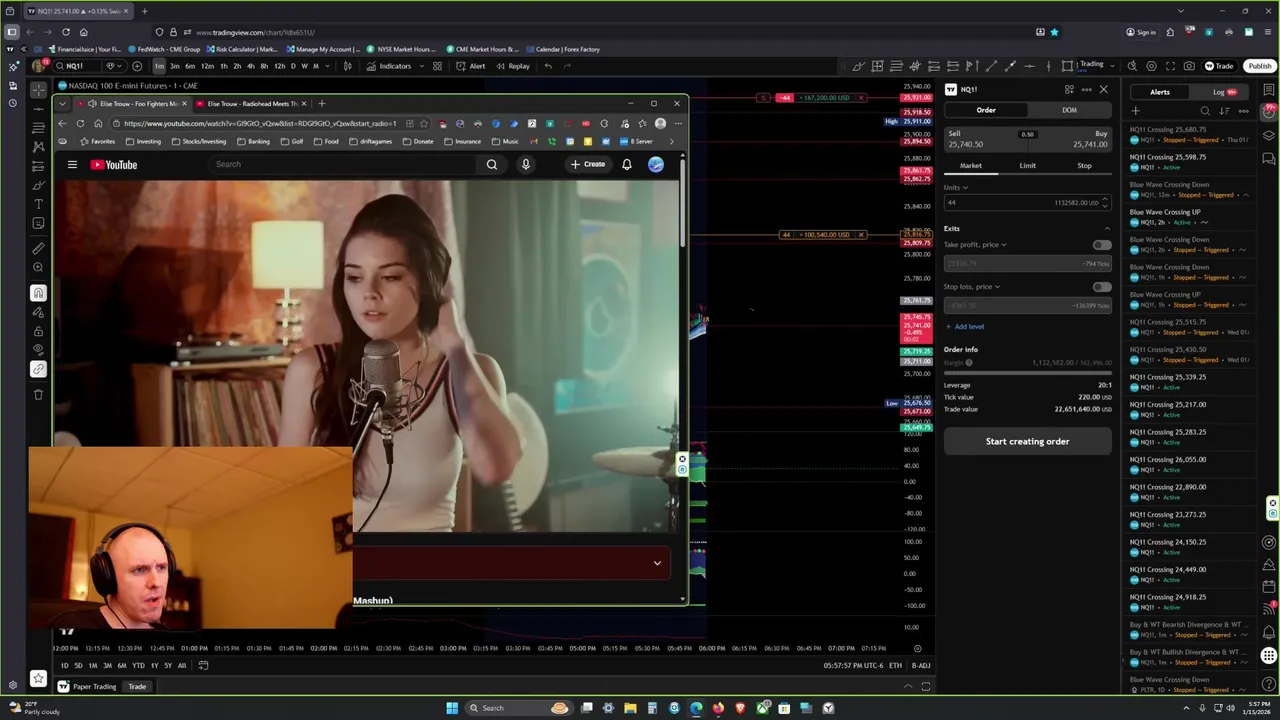The width and height of the screenshot is (1280, 720).
Task: Click the YouTube search magnifier button
Action: pos(491,165)
